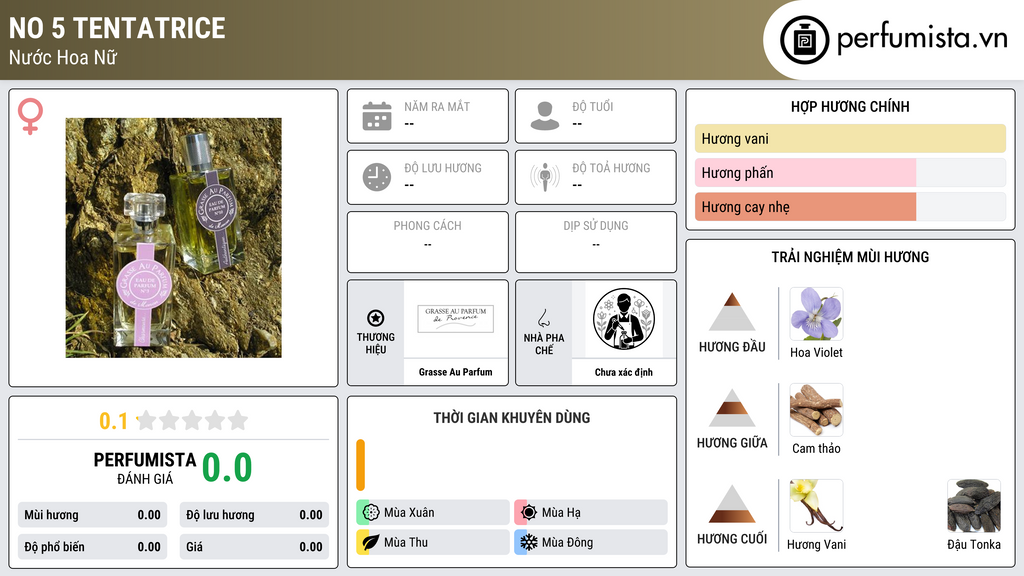Click the sillage icon for Độ Toả Hương
This screenshot has width=1024, height=576.
click(x=545, y=177)
